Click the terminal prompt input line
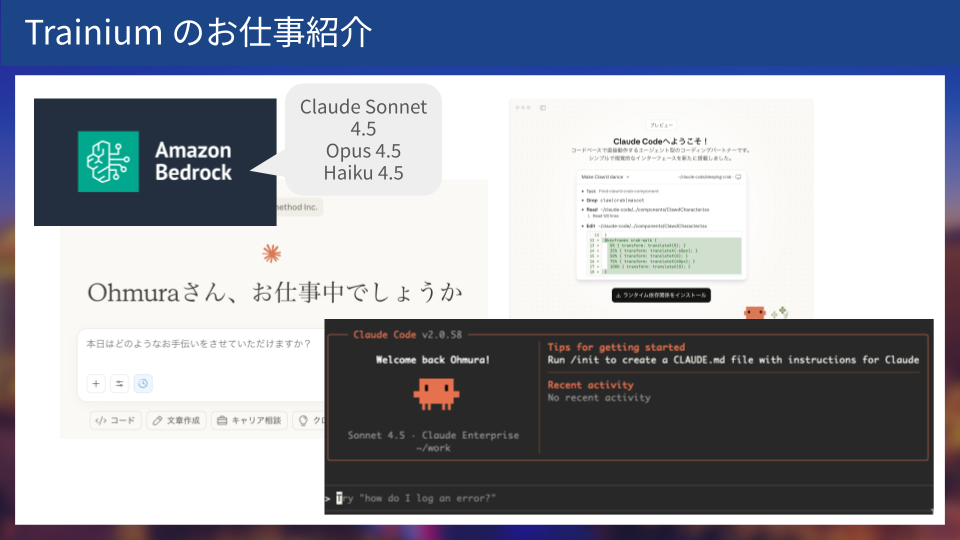The width and height of the screenshot is (960, 540). pyautogui.click(x=629, y=498)
